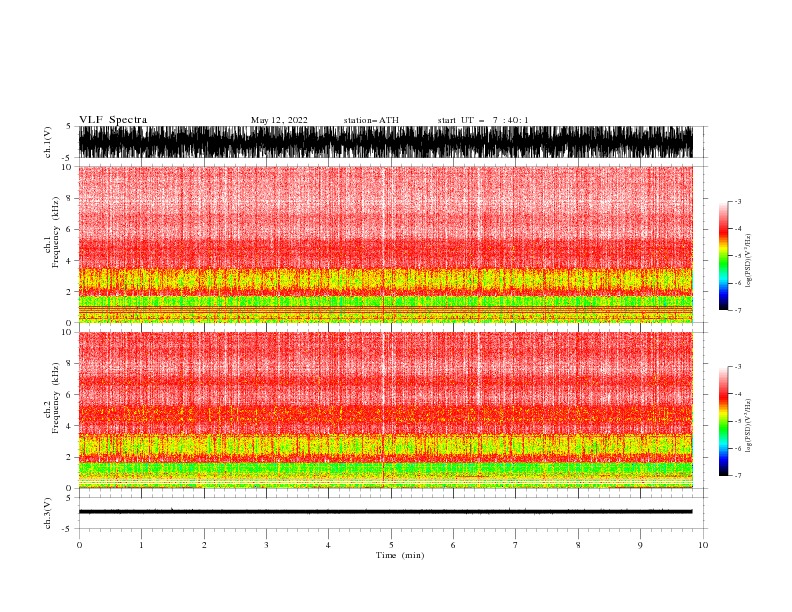Select the "start UT = 7:40:1" text
This screenshot has width=792, height=612.
(483, 120)
